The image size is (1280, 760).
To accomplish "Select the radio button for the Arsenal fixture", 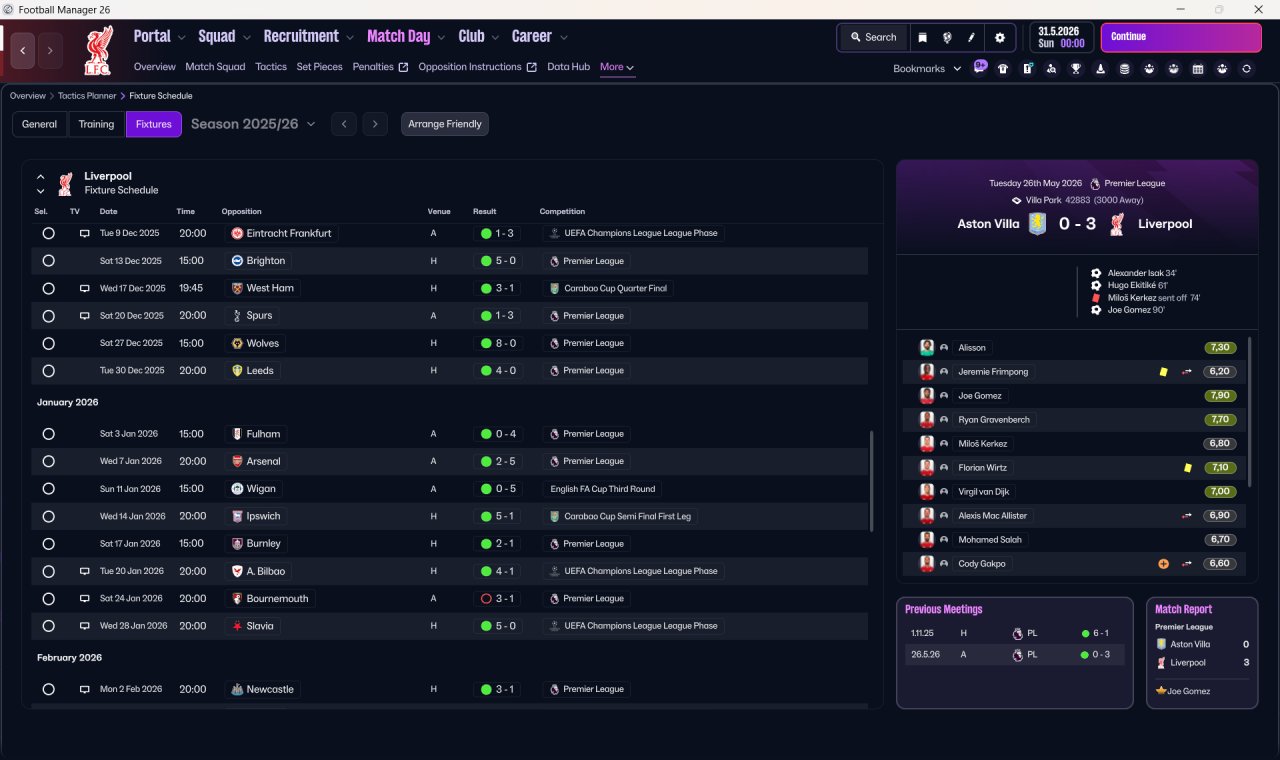I will 48,461.
